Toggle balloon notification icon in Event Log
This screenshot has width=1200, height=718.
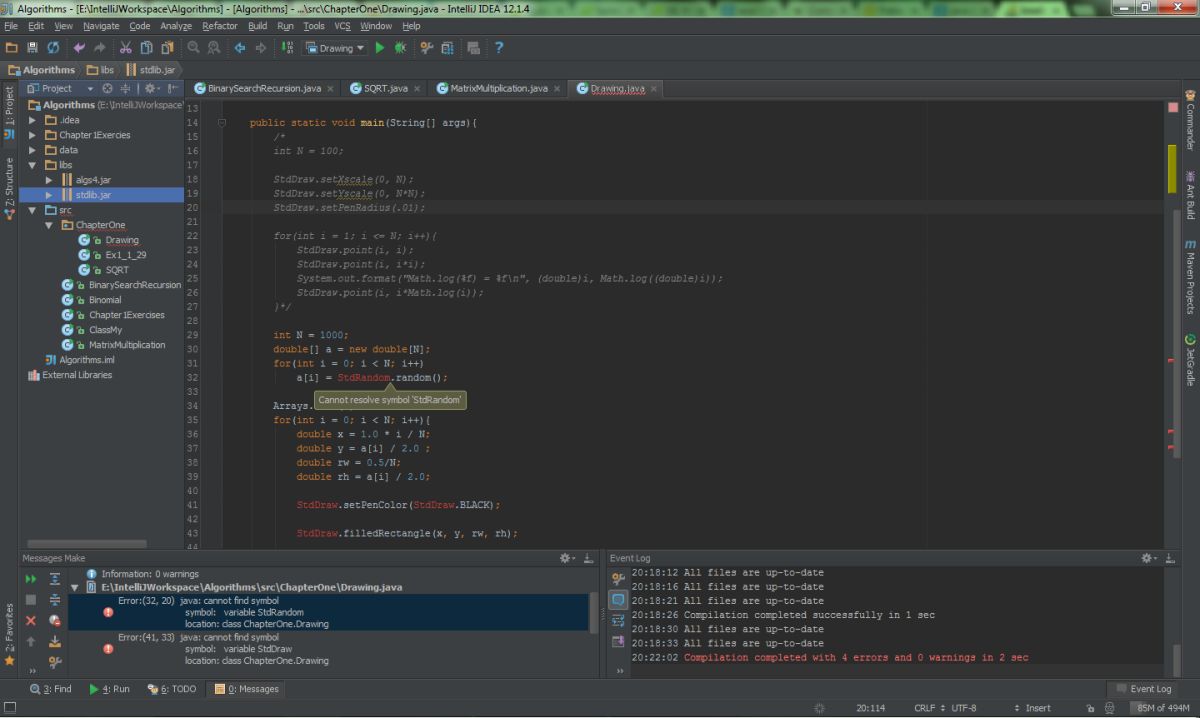click(x=618, y=599)
